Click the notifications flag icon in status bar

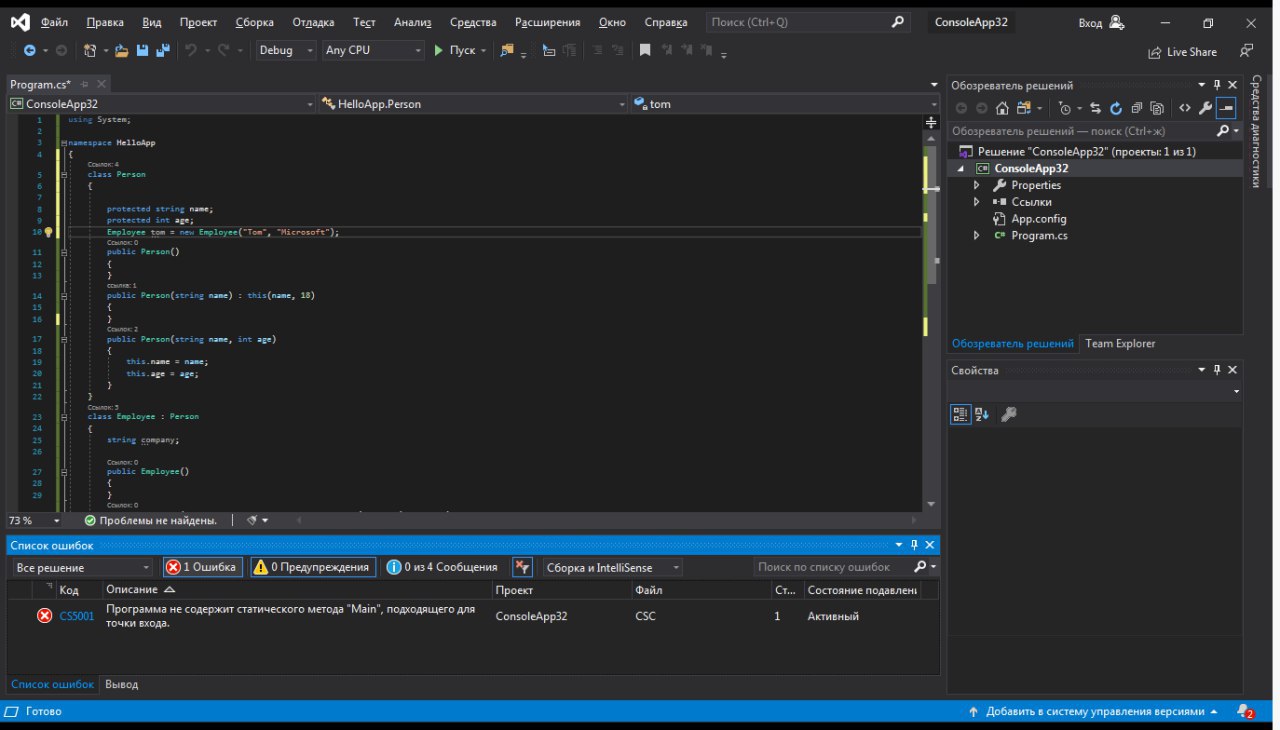pyautogui.click(x=1246, y=712)
